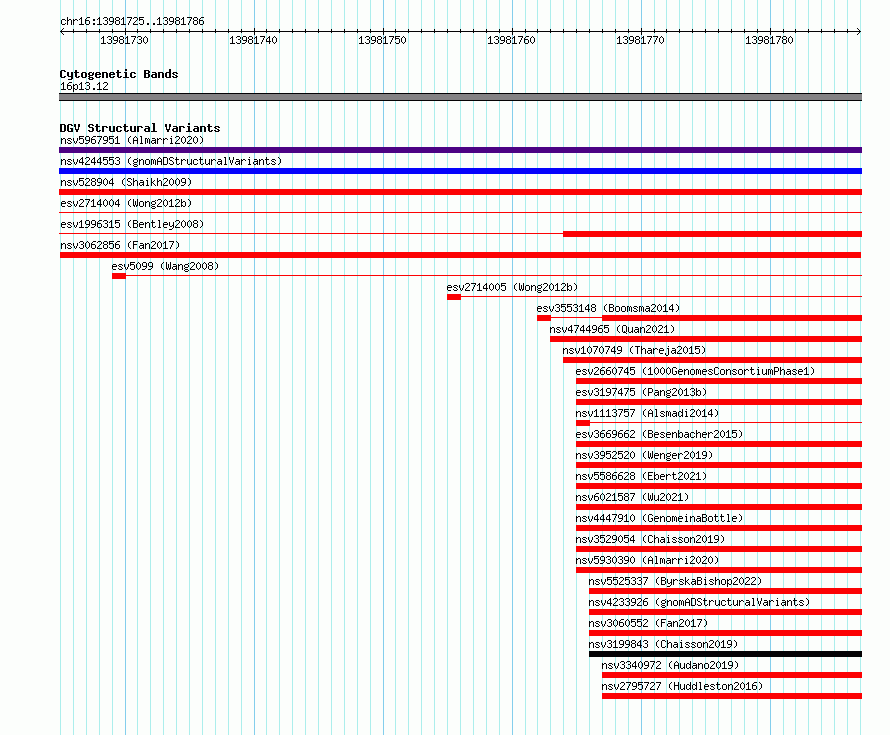
Task: Open the nsv4244553 (gnomADStructuralVariants) label
Action: pyautogui.click(x=171, y=161)
